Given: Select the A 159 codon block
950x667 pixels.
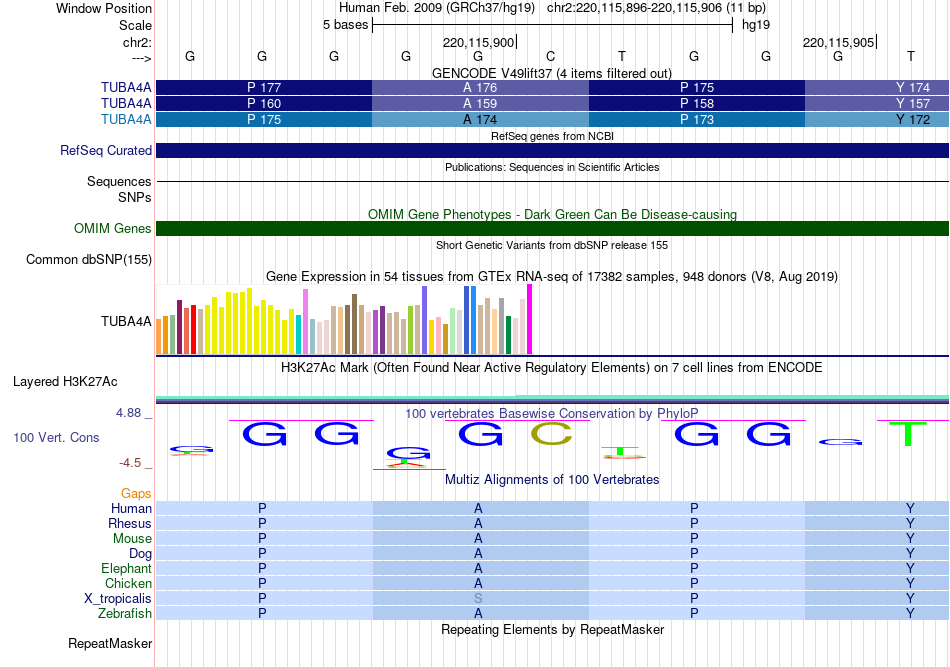Looking at the screenshot, I should (480, 104).
